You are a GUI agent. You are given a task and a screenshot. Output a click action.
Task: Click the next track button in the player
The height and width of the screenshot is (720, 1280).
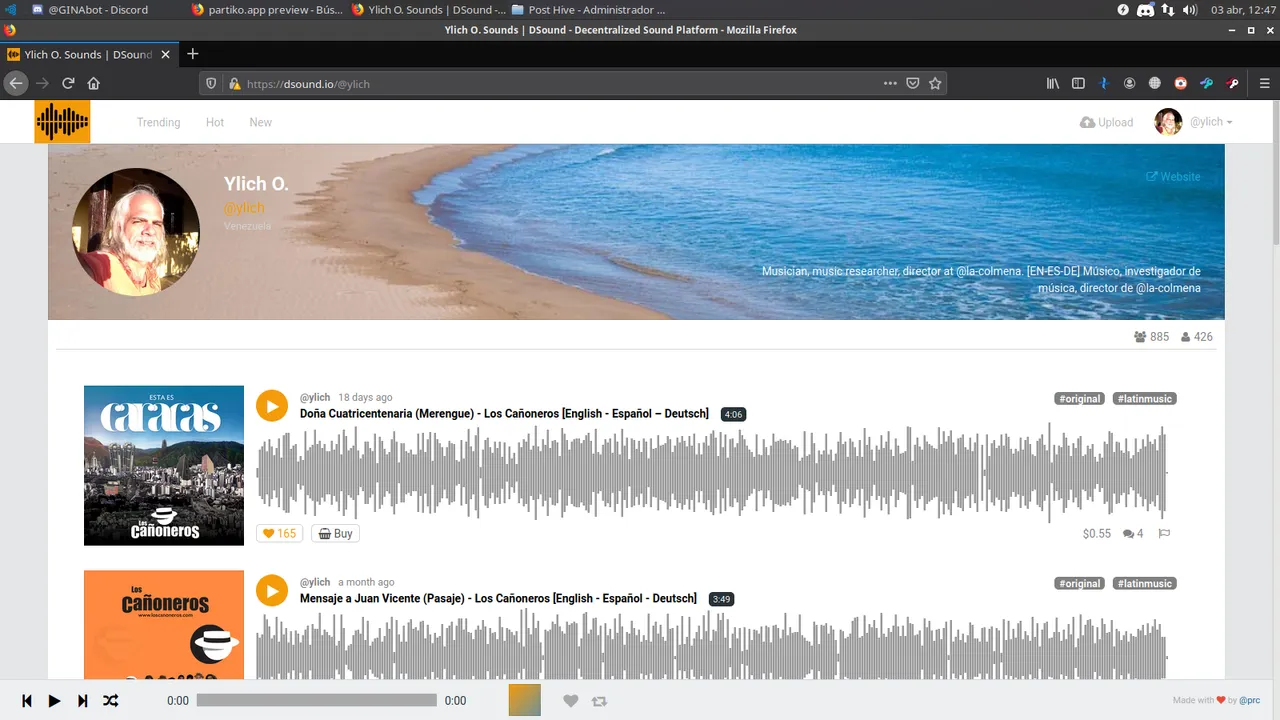click(83, 701)
